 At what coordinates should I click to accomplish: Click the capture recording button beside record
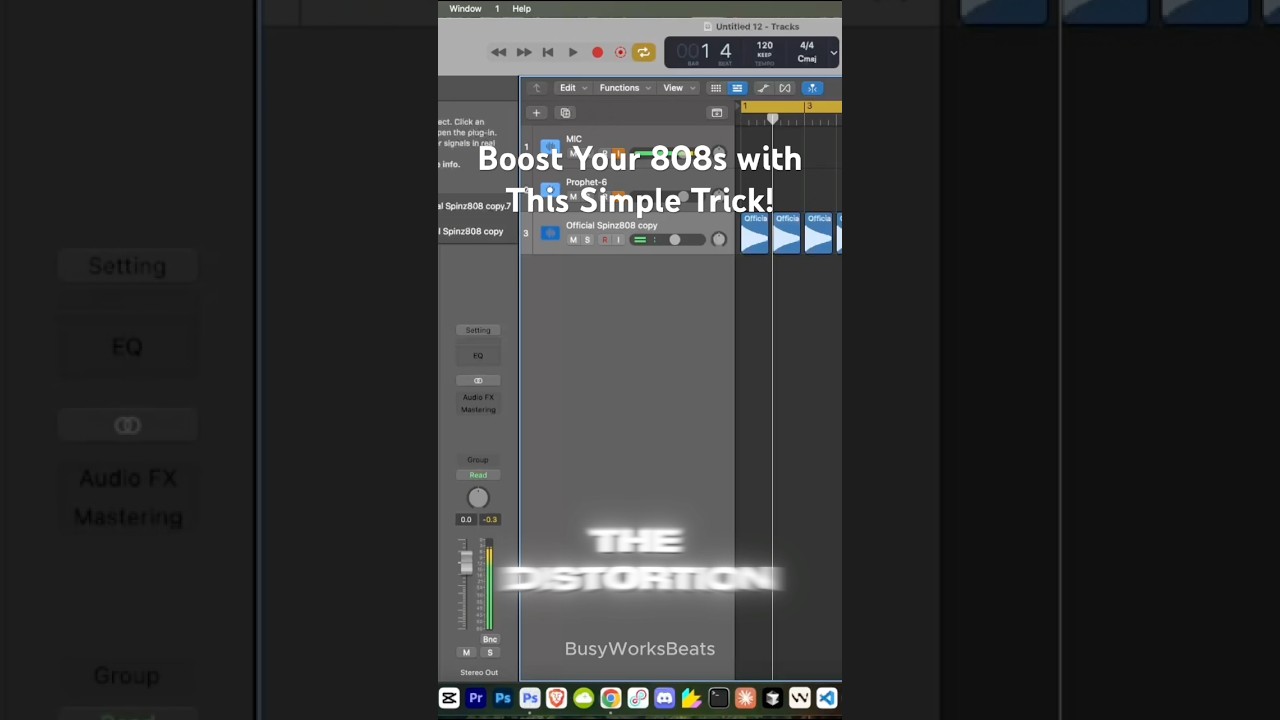[620, 52]
